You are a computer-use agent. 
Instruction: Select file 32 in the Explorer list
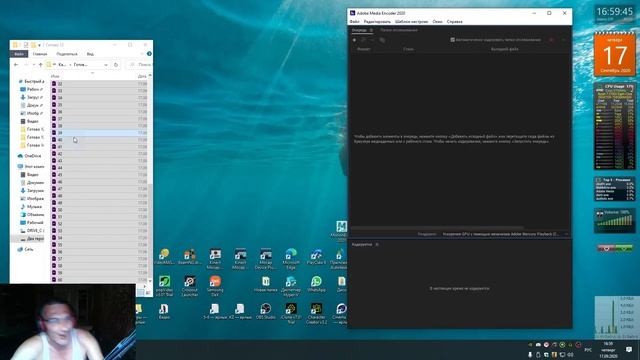click(x=99, y=84)
